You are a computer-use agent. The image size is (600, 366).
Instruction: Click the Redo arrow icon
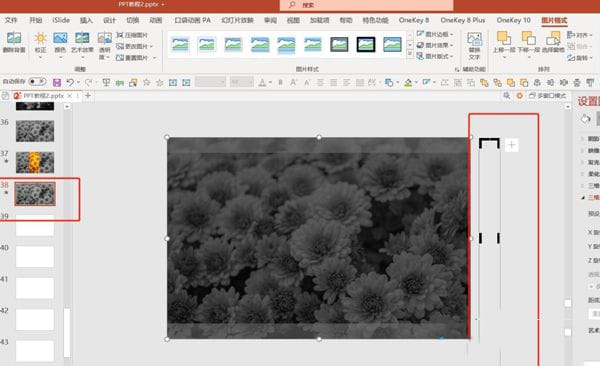88,82
